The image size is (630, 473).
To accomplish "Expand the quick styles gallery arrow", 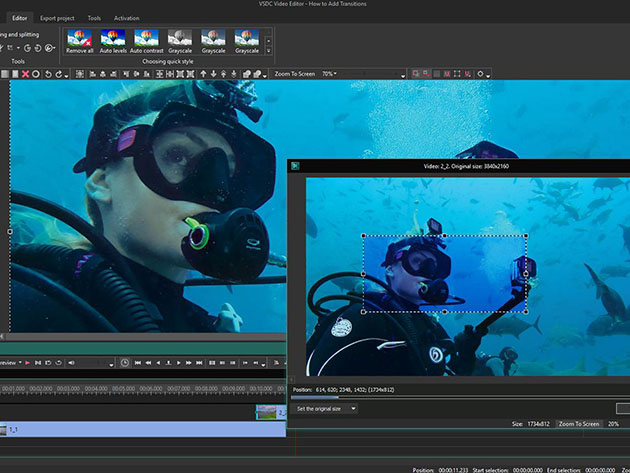I will point(270,48).
